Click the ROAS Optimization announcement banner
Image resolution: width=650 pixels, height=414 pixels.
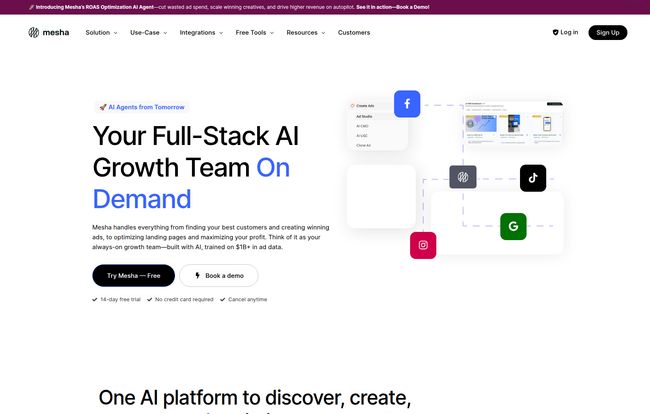[324, 6]
